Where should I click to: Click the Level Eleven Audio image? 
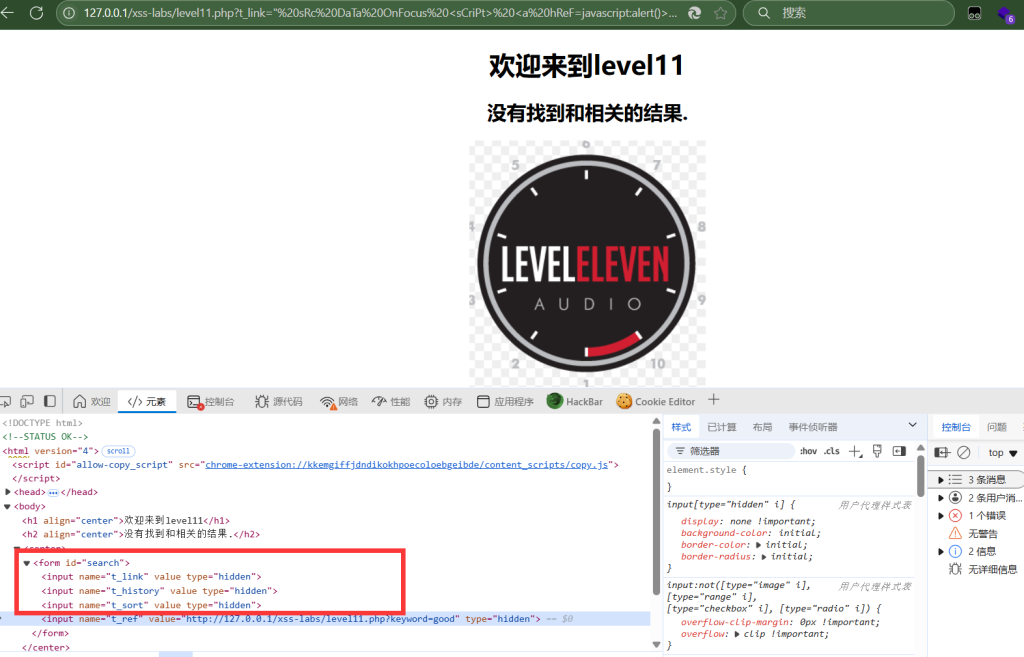586,263
